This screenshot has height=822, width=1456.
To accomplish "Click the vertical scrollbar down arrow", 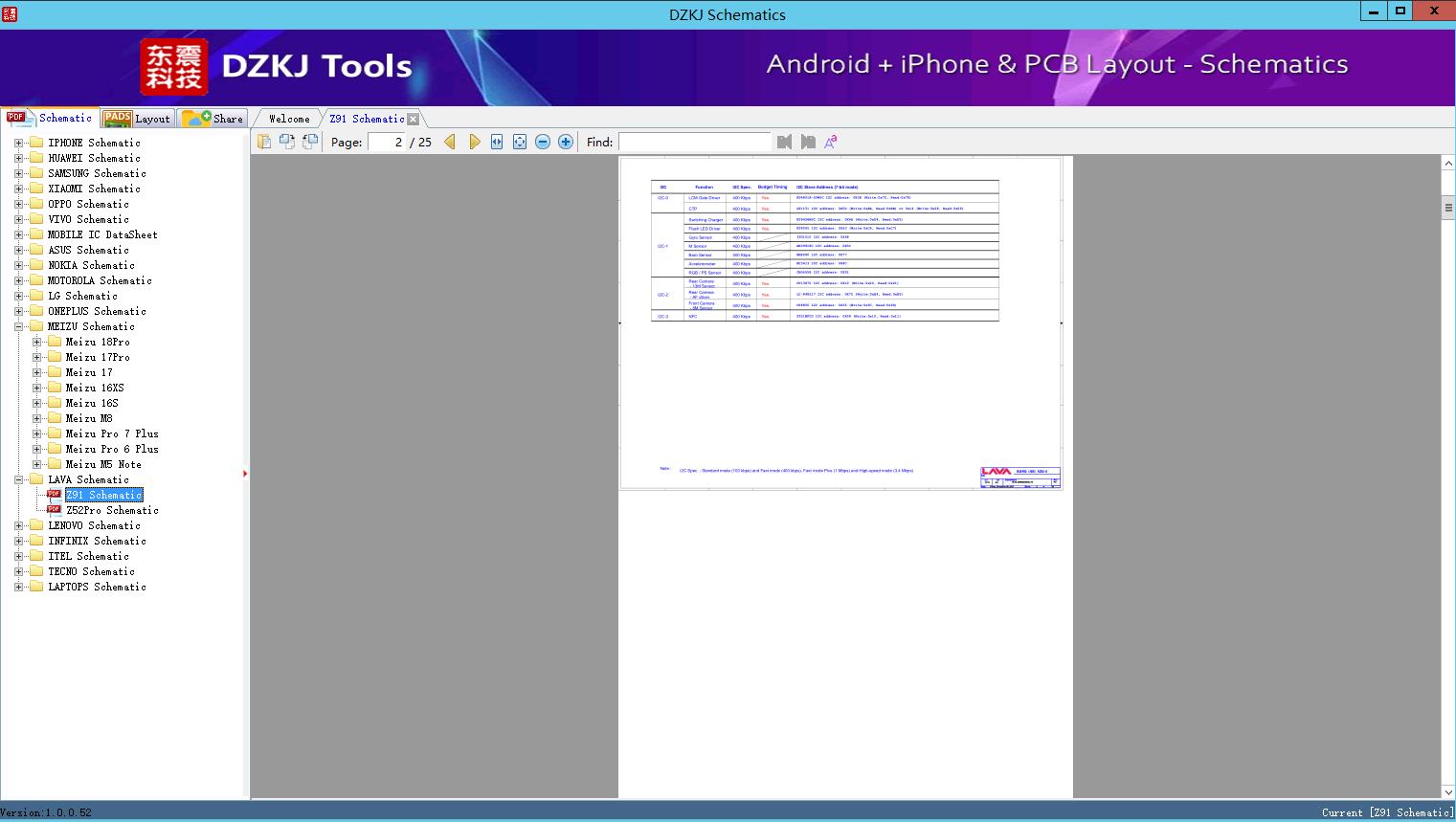I will 1447,791.
